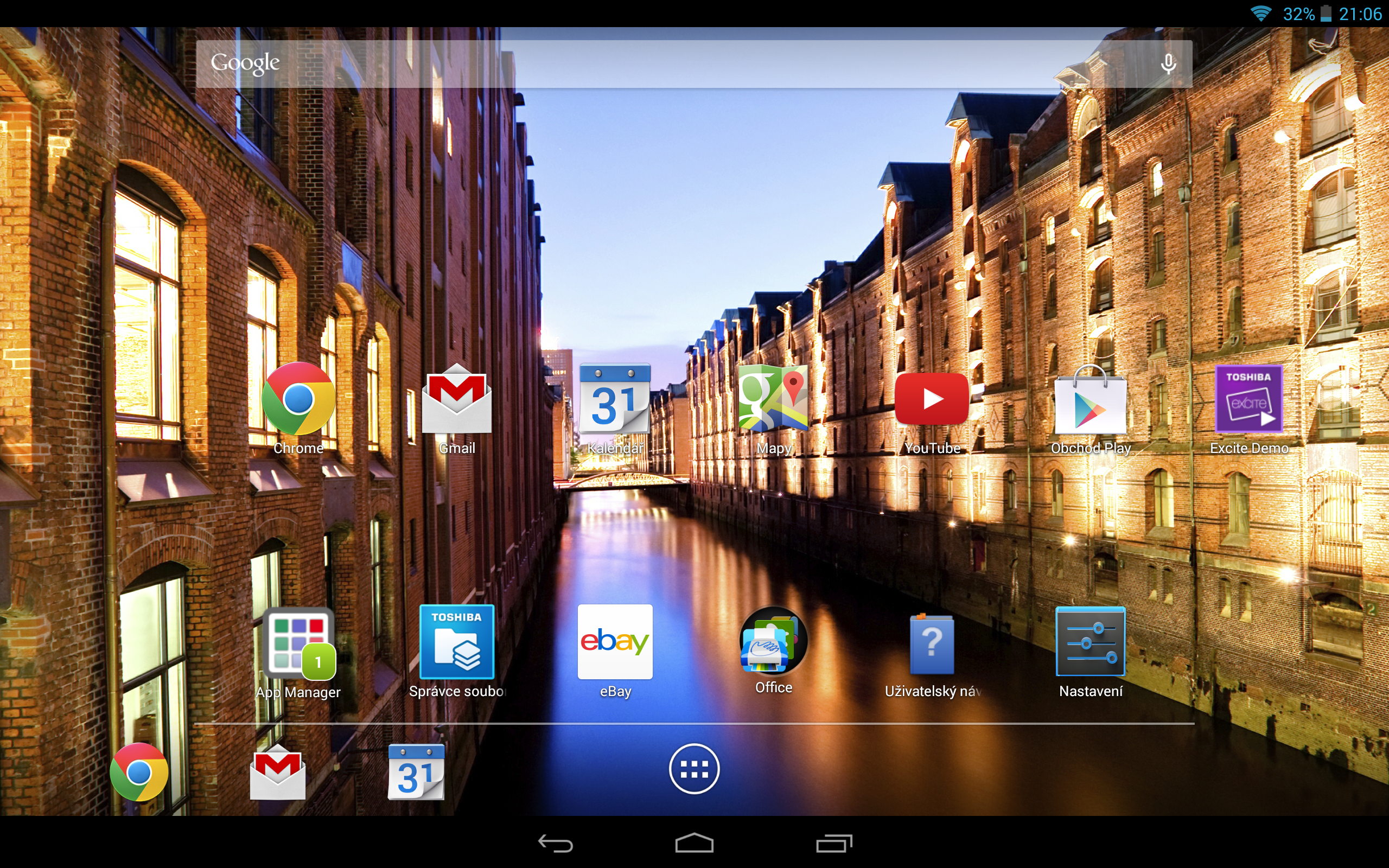Screen dimensions: 1389x868
Task: Tap the 21:06 clock in status bar
Action: [x=1360, y=14]
